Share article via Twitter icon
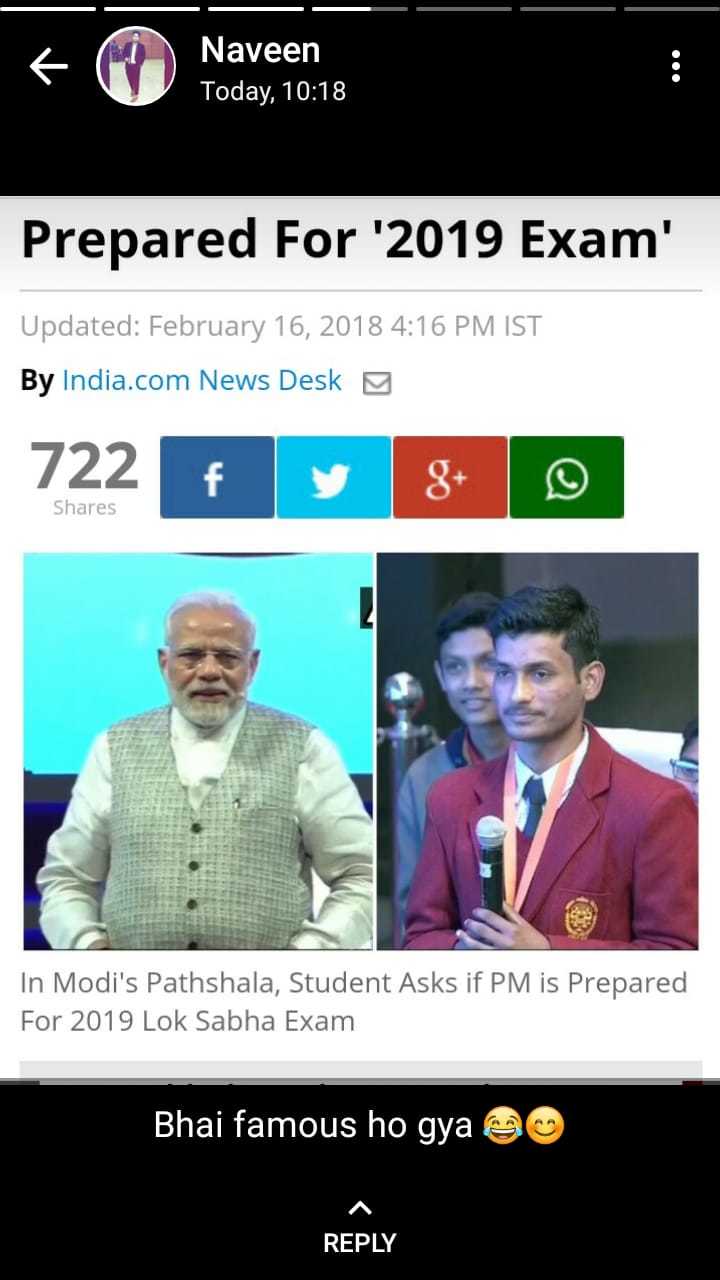This screenshot has width=720, height=1280. (333, 477)
